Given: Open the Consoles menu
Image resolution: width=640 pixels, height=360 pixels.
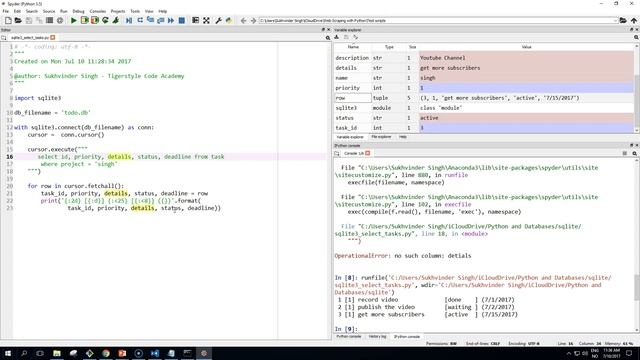Looking at the screenshot, I should point(98,11).
